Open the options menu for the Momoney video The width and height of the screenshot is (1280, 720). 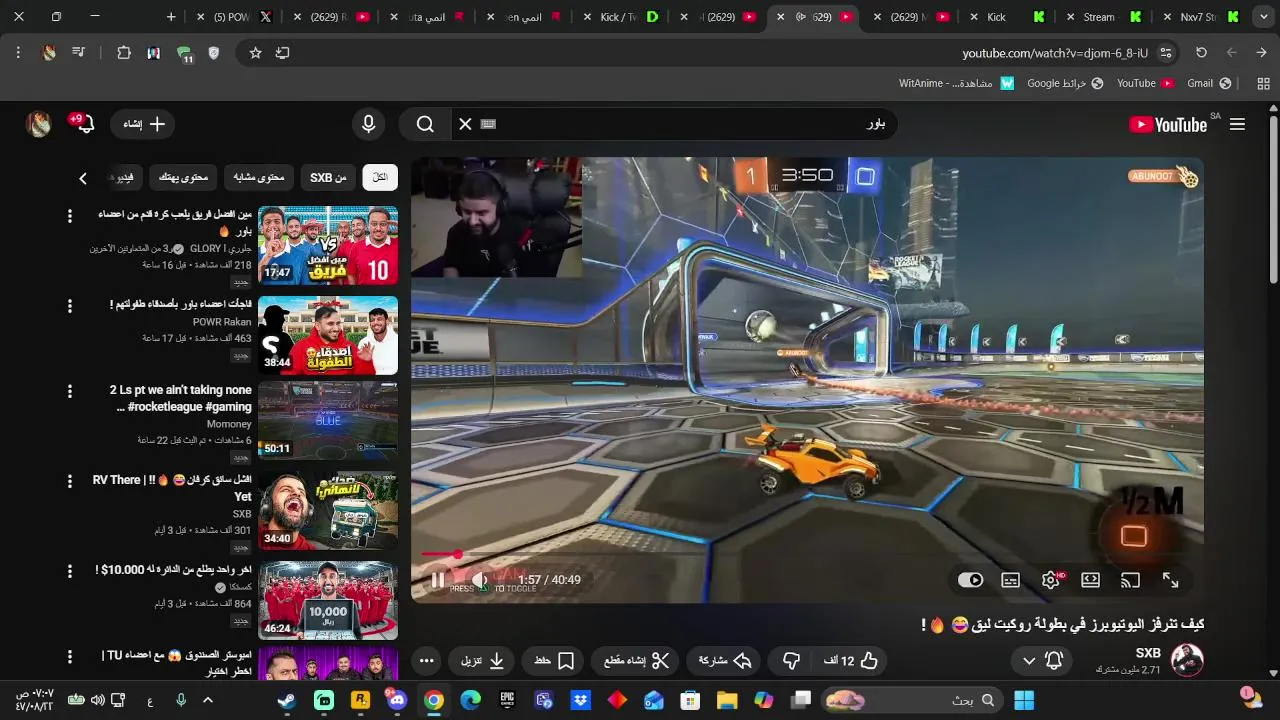[69, 391]
